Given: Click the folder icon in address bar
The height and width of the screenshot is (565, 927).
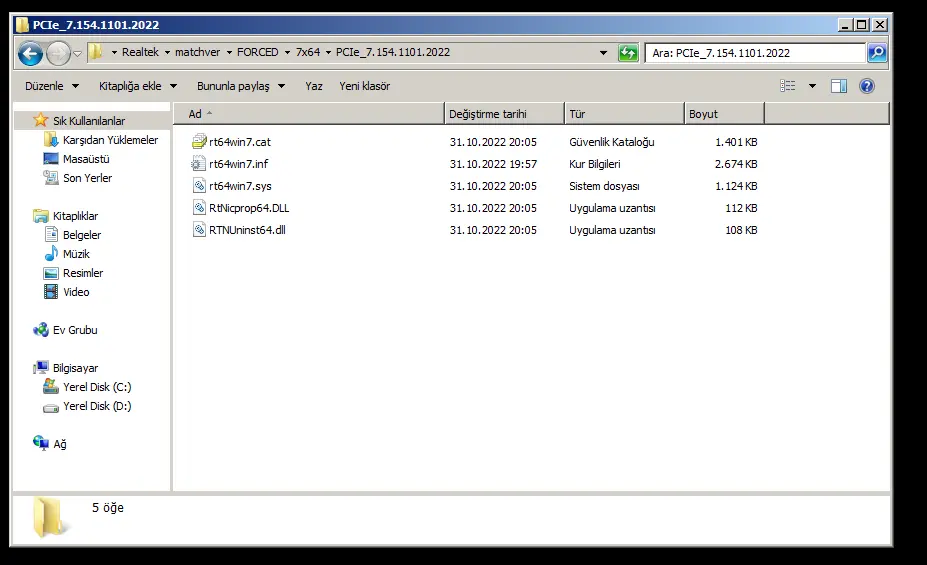Looking at the screenshot, I should (95, 52).
